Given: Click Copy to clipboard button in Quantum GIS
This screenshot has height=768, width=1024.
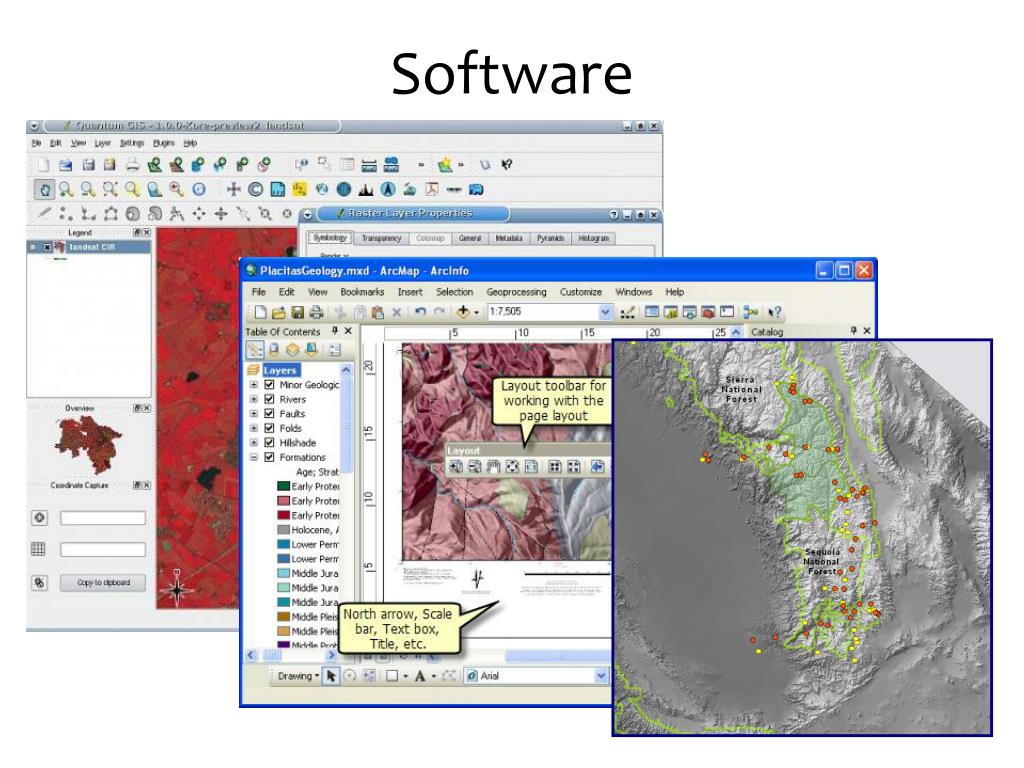Looking at the screenshot, I should [x=103, y=583].
